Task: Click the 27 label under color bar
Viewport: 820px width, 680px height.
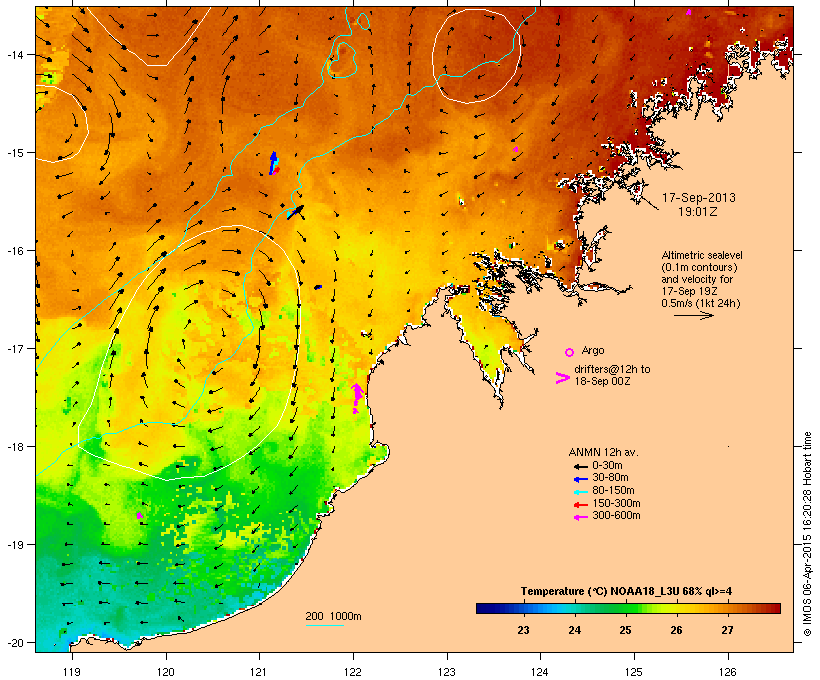Action: (727, 630)
